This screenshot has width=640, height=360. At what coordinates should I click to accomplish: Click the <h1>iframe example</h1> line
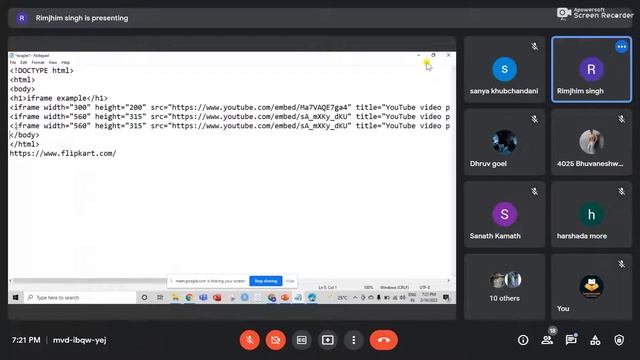(x=58, y=98)
